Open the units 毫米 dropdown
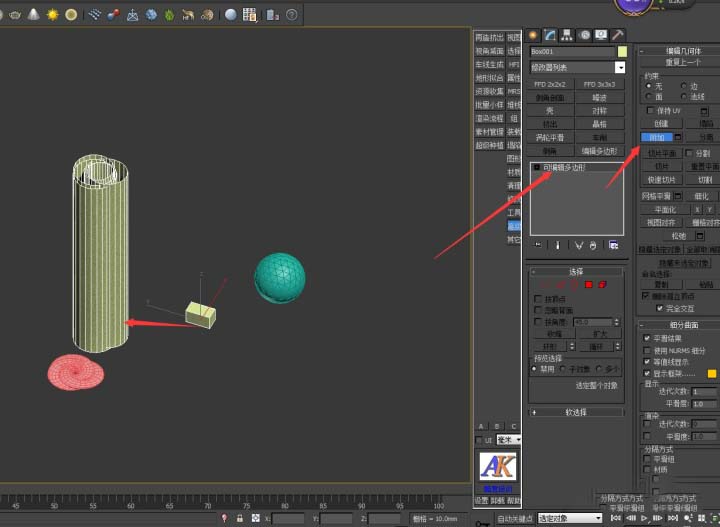 coord(508,440)
